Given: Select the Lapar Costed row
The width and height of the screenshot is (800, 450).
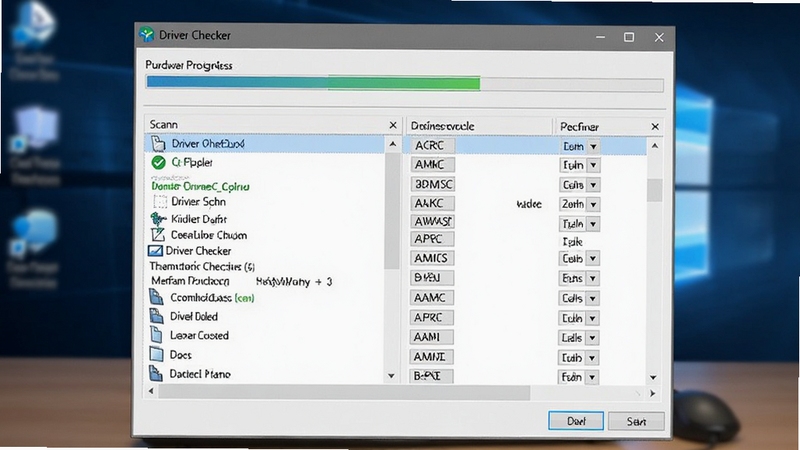Looking at the screenshot, I should coord(265,336).
